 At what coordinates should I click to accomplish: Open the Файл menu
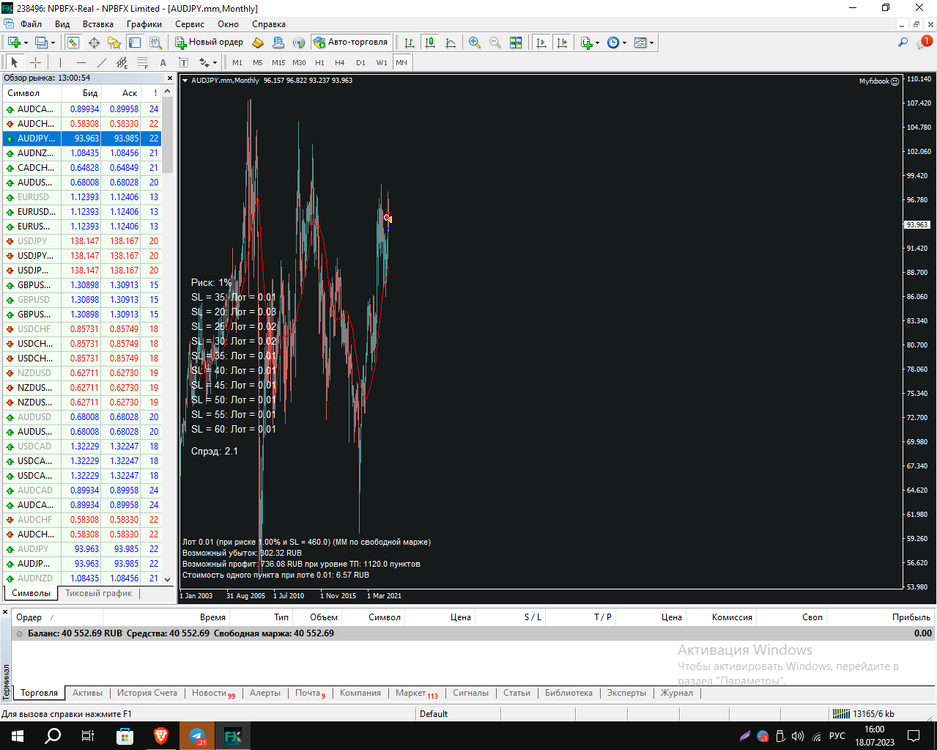click(x=31, y=25)
